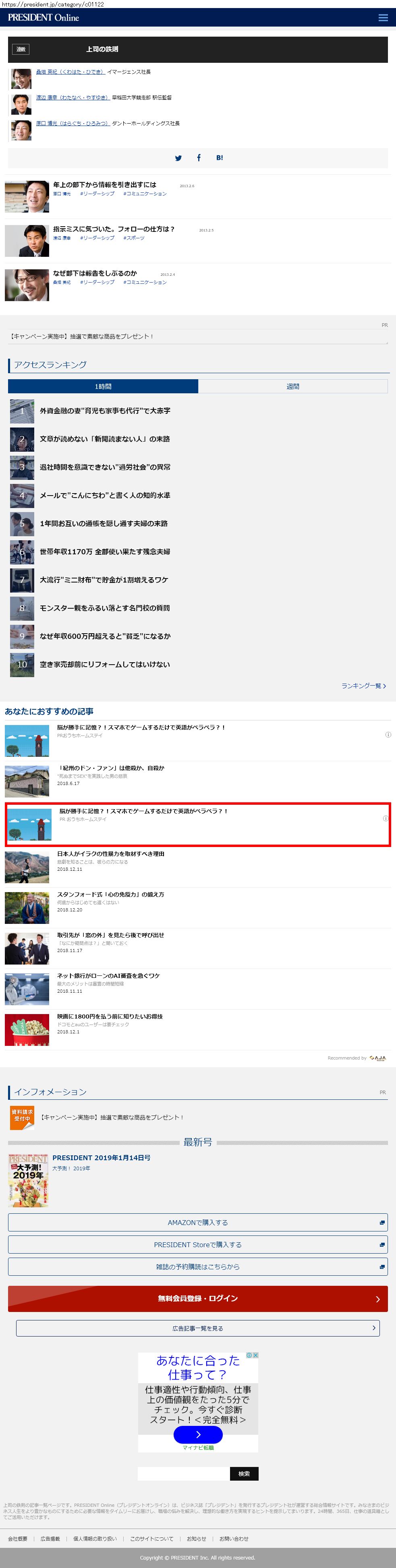396x1568 pixels.
Task: Click the external link icon on AMAZONで購入する
Action: point(382,1222)
